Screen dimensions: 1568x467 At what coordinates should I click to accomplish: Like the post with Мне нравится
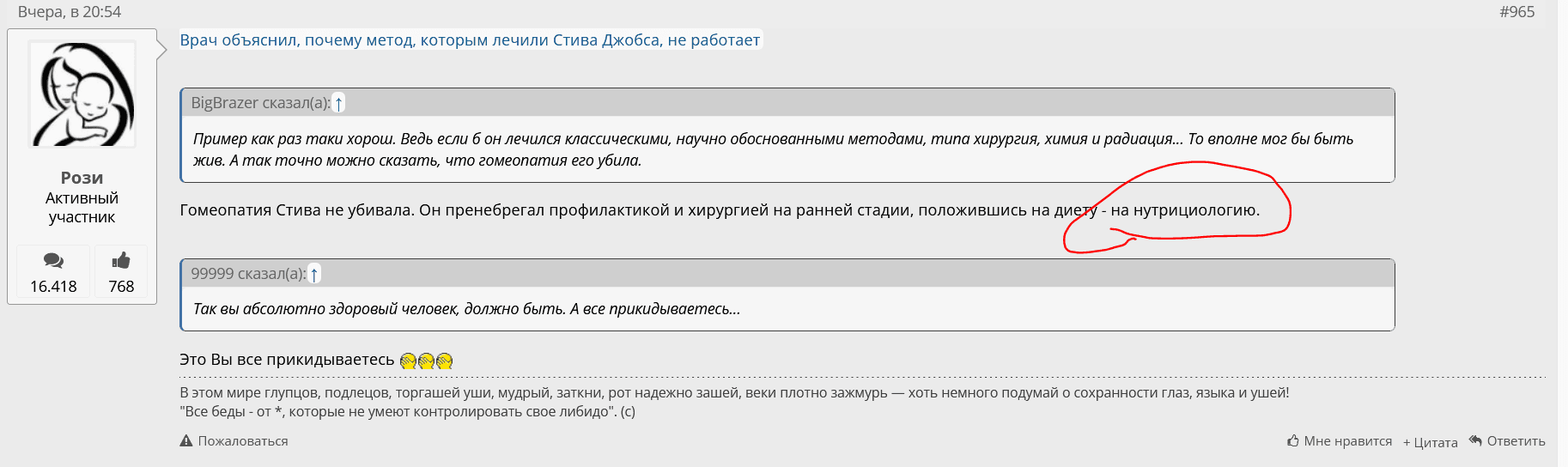[x=1340, y=441]
